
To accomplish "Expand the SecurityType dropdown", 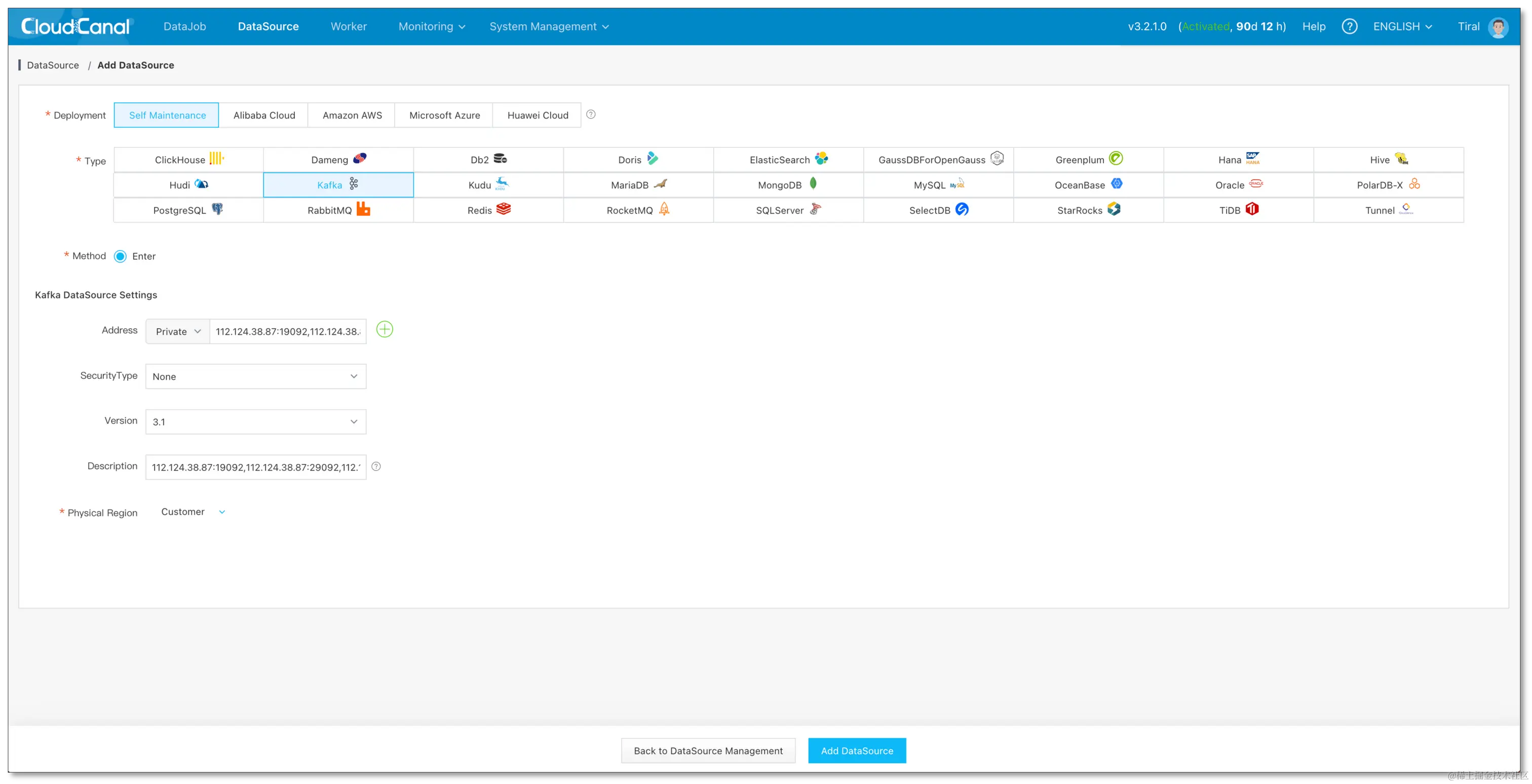I will tap(256, 376).
